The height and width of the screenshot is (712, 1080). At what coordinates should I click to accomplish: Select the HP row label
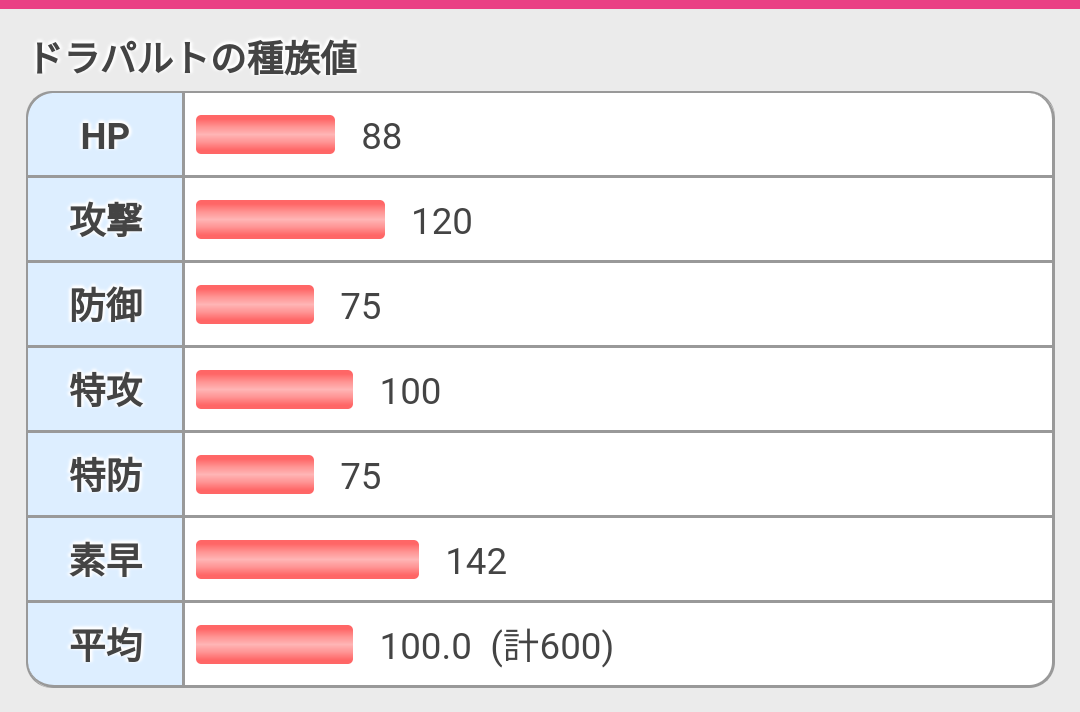click(x=106, y=135)
